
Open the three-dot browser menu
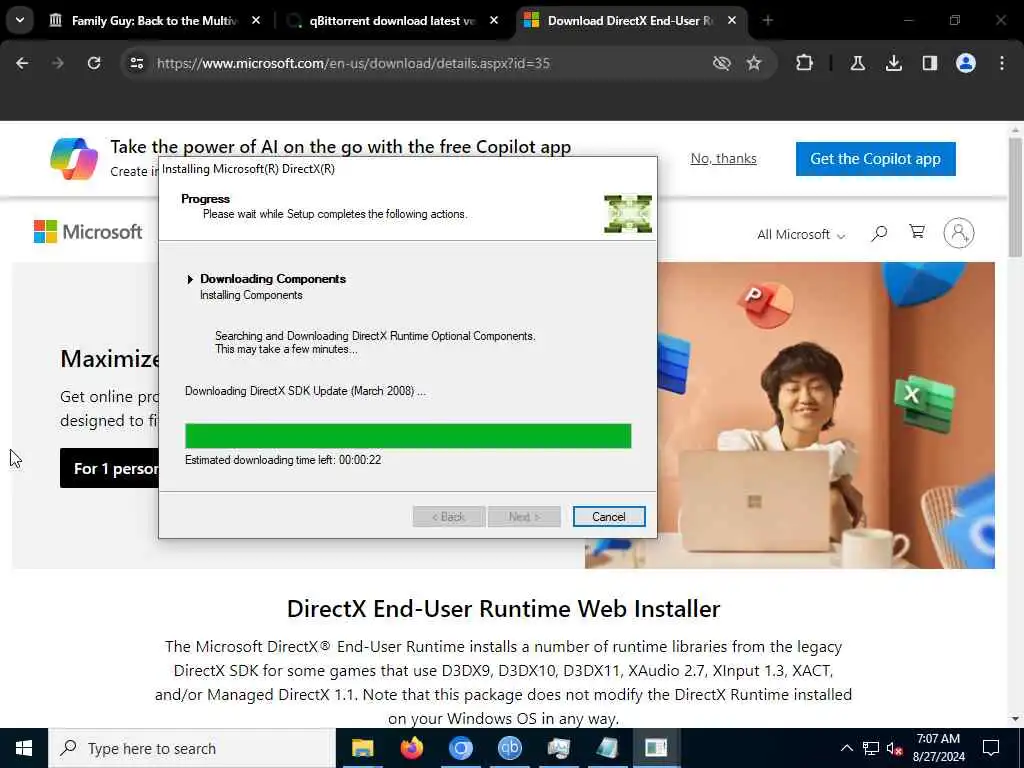click(1002, 63)
